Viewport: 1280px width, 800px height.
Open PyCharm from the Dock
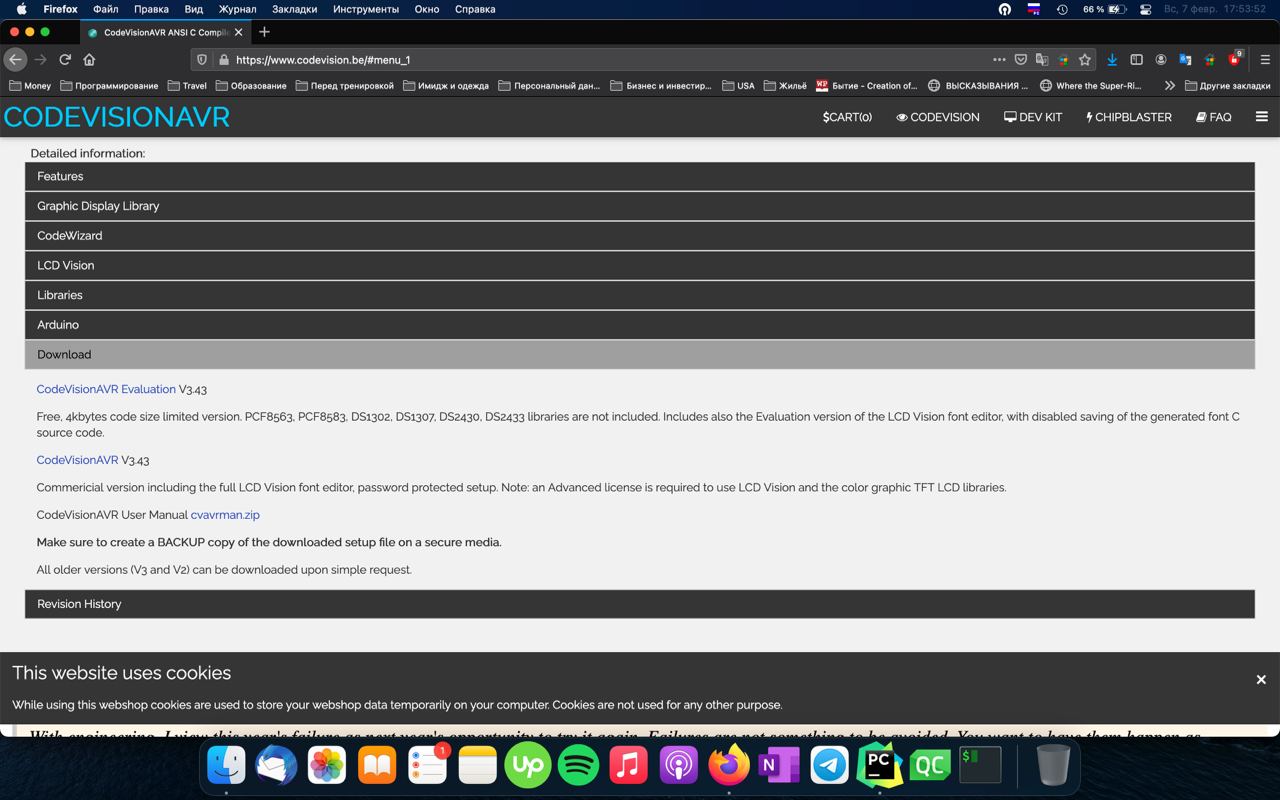tap(879, 766)
